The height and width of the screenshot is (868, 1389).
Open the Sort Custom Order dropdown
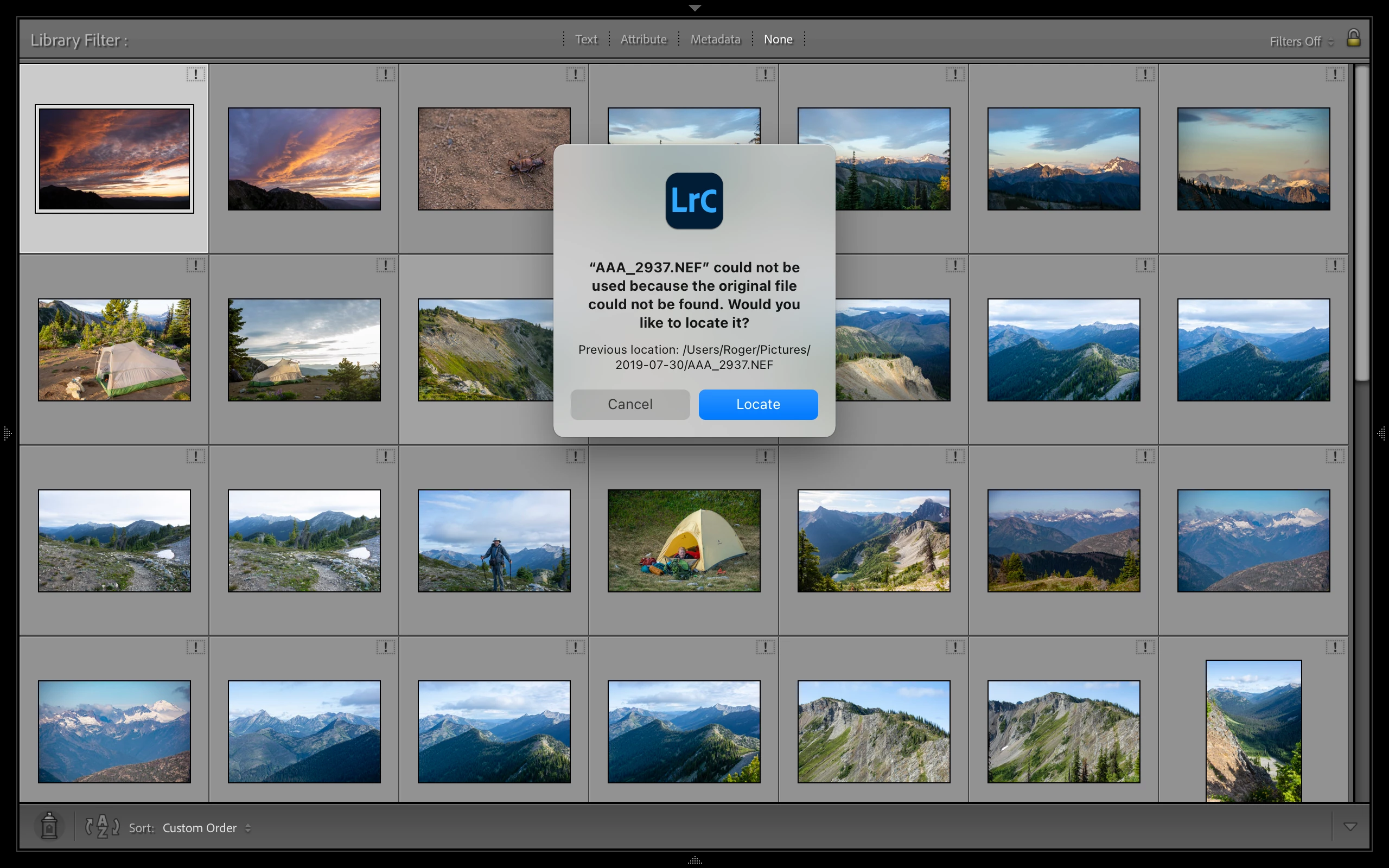click(207, 828)
